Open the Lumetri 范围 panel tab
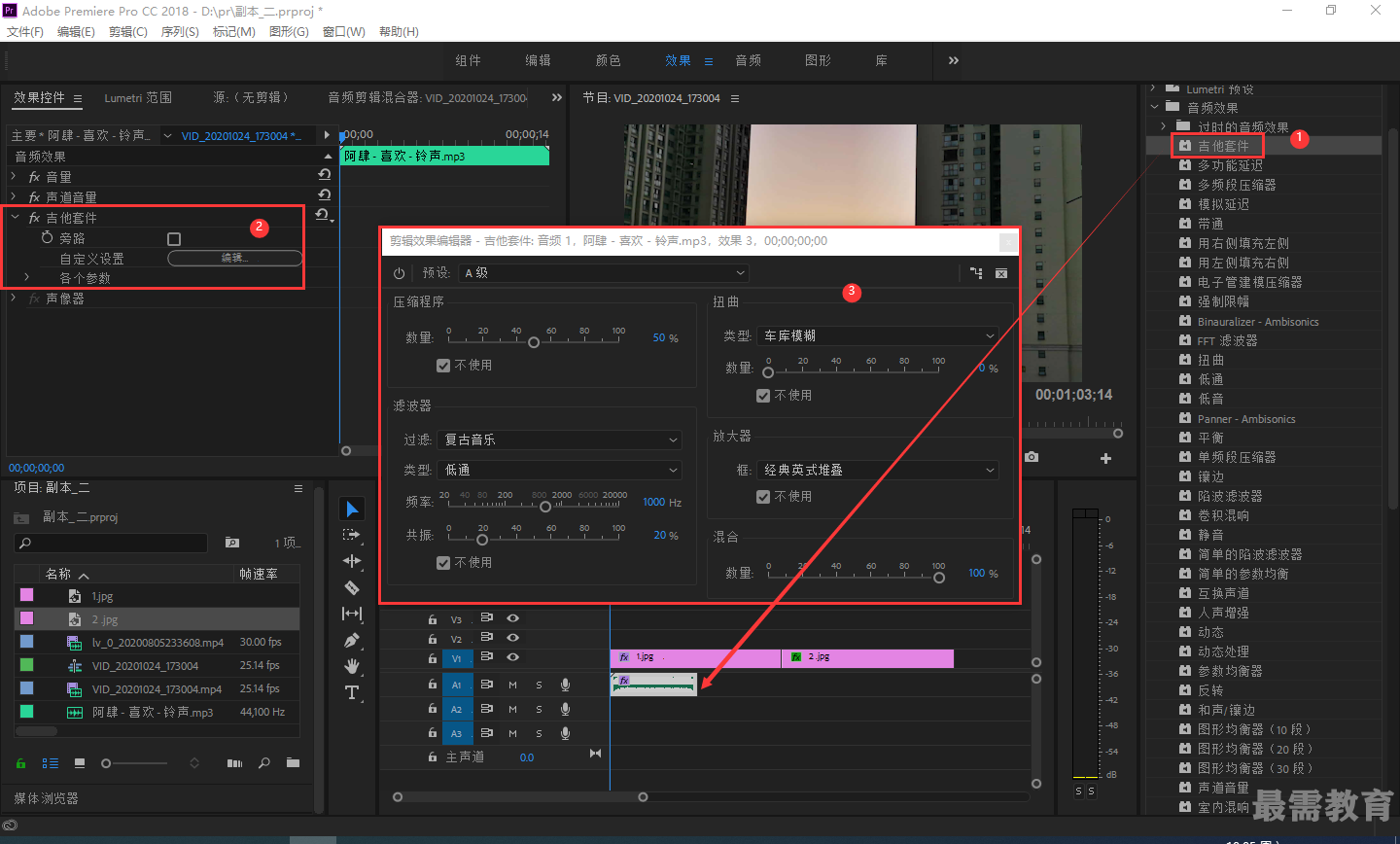This screenshot has height=844, width=1400. click(x=138, y=97)
